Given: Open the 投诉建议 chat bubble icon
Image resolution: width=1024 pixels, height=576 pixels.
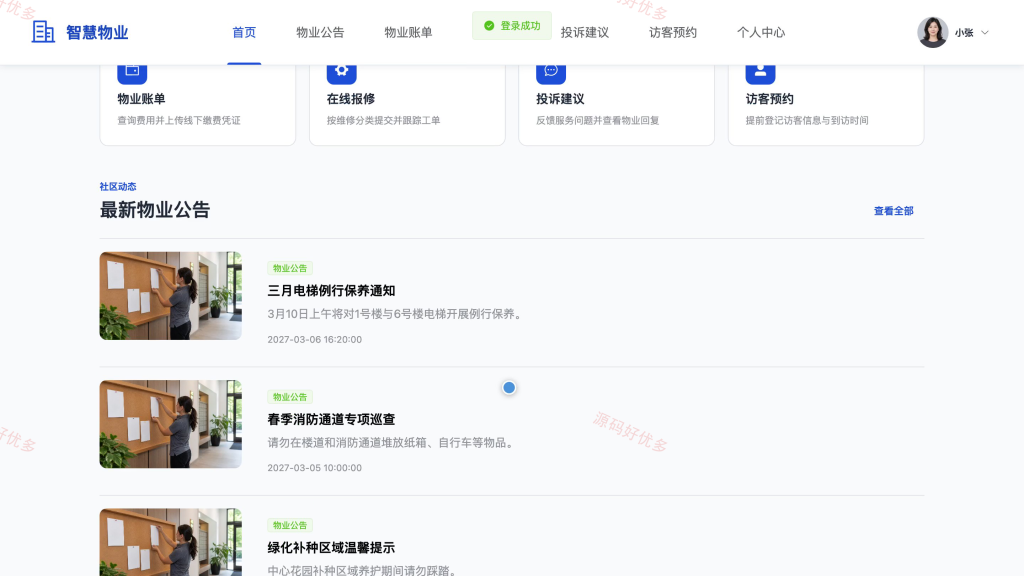Looking at the screenshot, I should [x=551, y=74].
